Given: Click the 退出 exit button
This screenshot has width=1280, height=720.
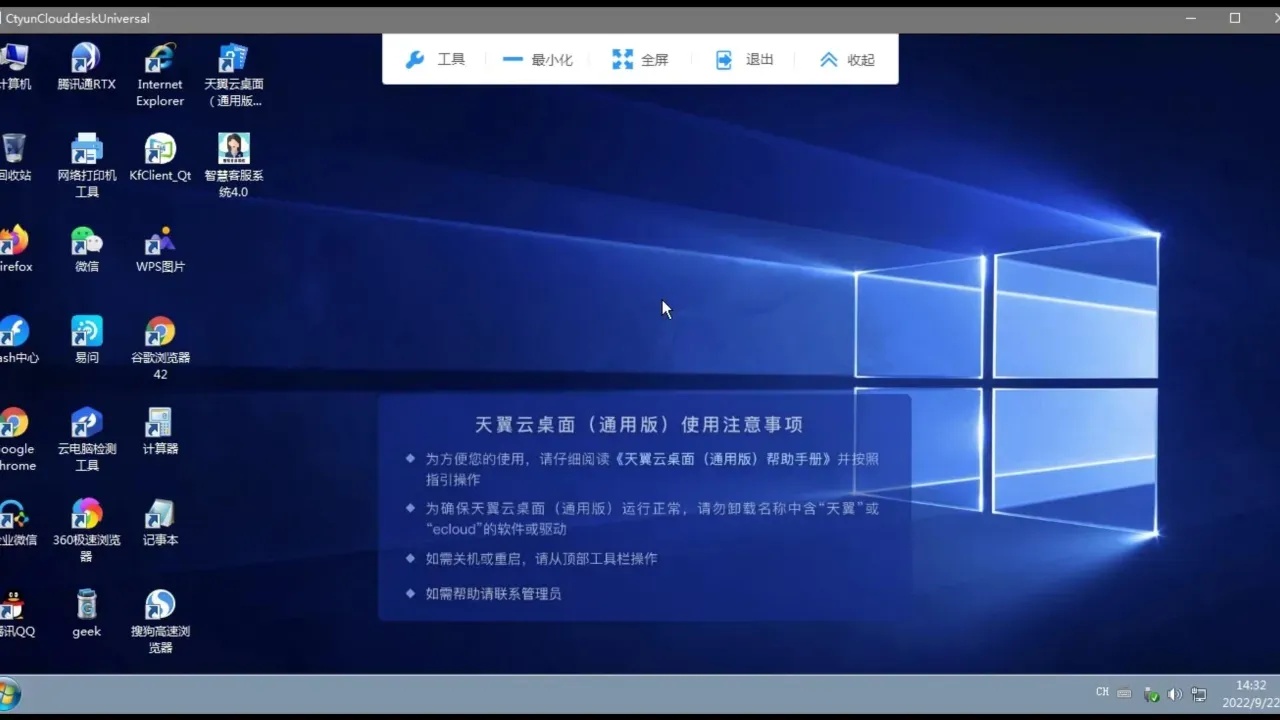Looking at the screenshot, I should (x=745, y=60).
